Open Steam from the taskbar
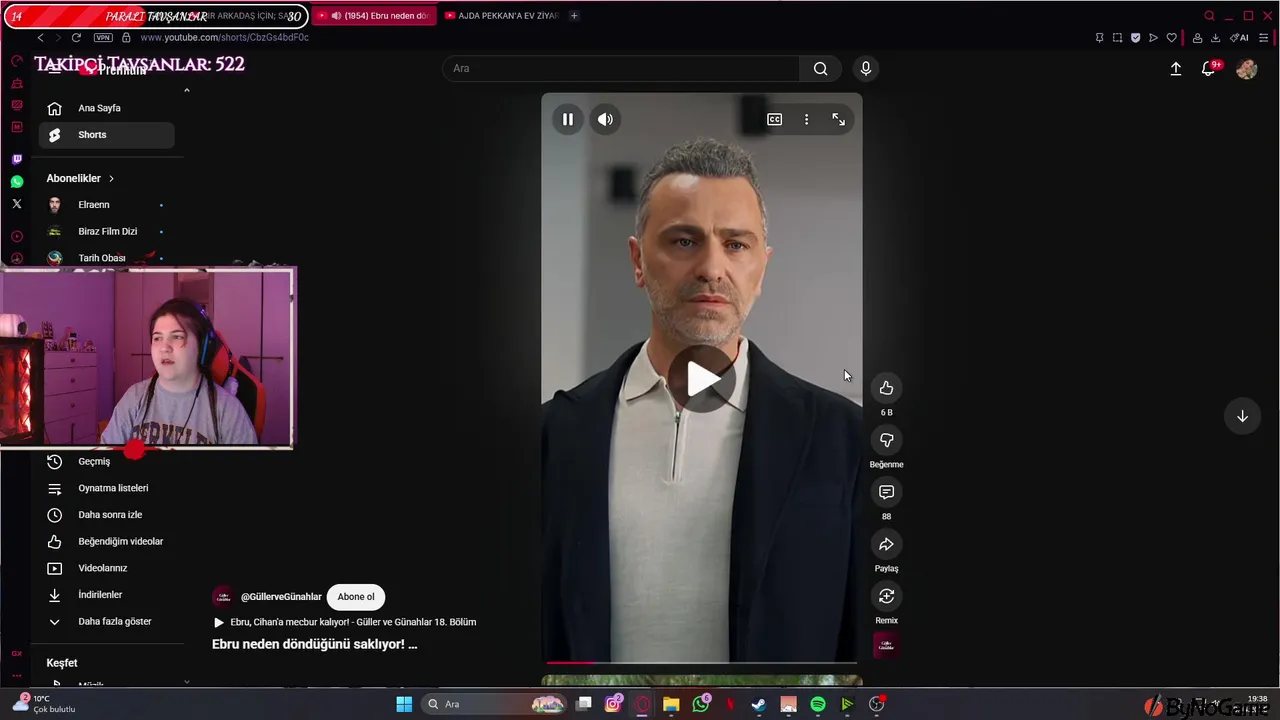 pyautogui.click(x=759, y=704)
